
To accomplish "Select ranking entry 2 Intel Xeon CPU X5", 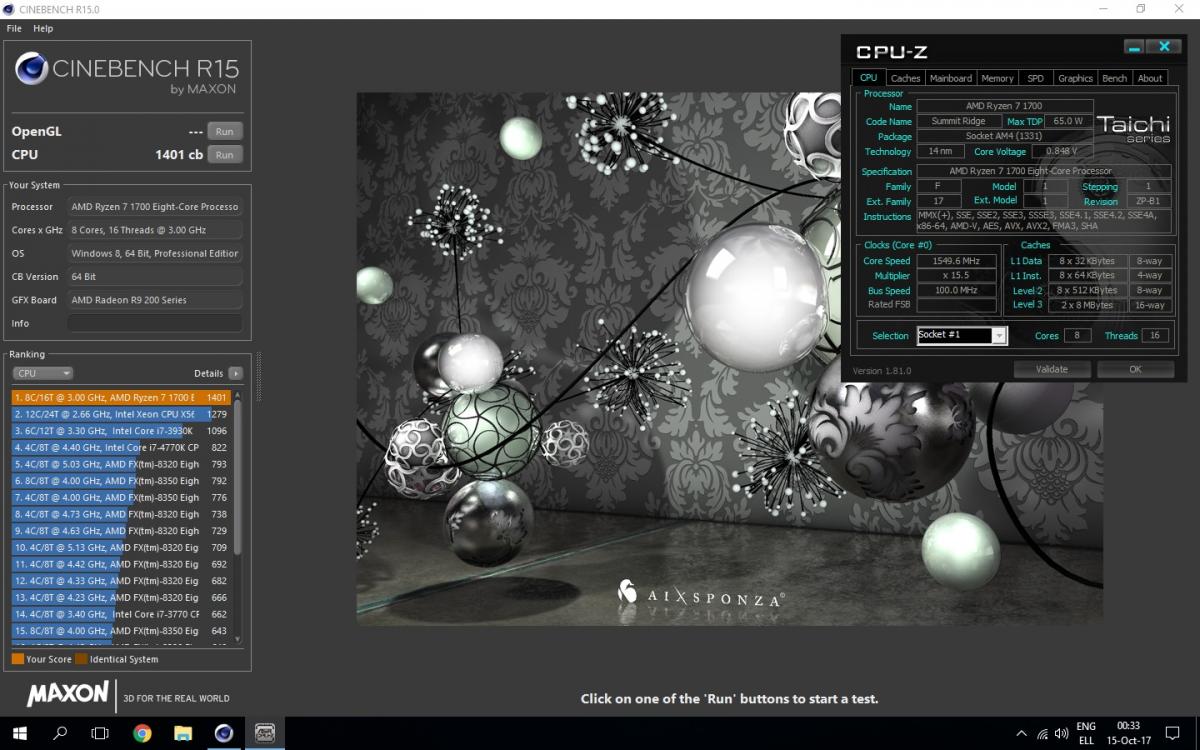I will [x=121, y=414].
